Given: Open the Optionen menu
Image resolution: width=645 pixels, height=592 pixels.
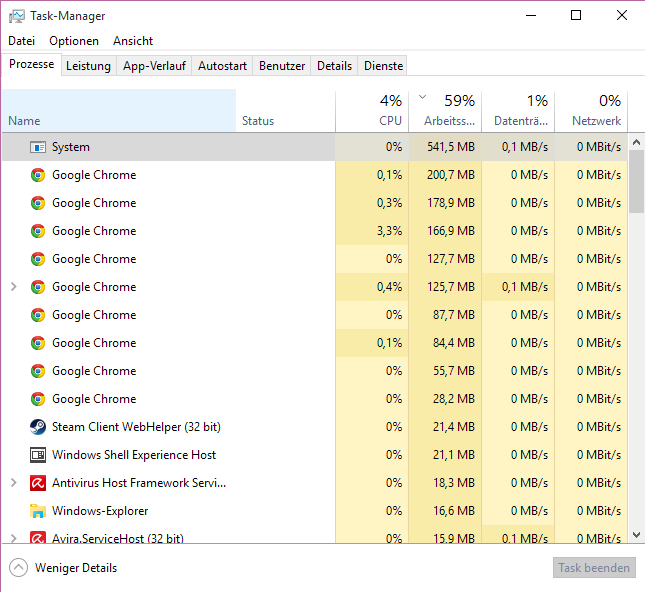Looking at the screenshot, I should pos(74,41).
